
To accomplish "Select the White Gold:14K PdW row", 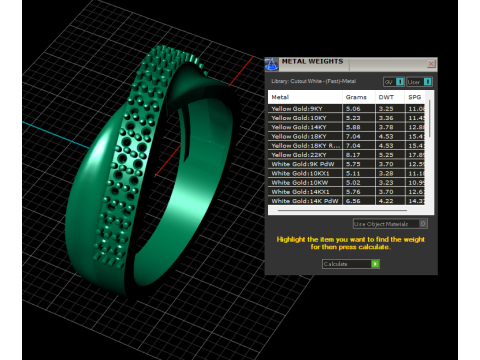I will 346,201.
